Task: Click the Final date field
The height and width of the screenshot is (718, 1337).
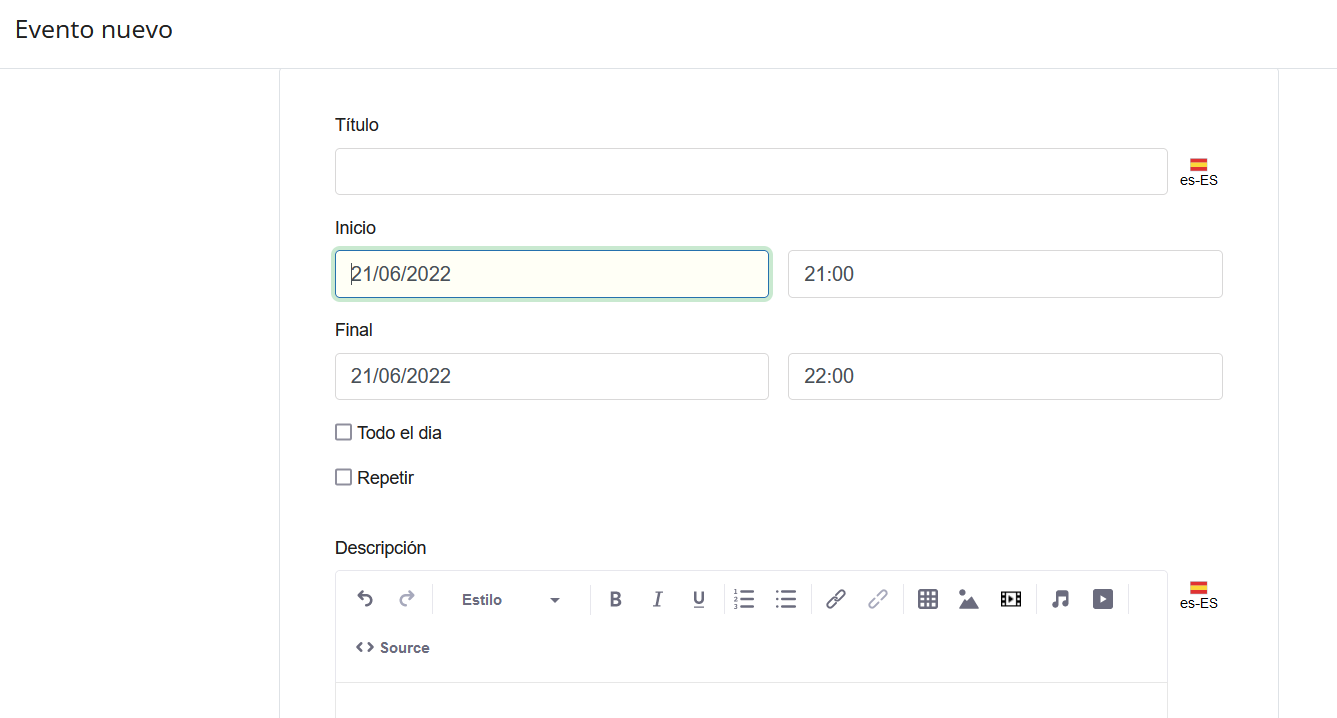Action: (551, 376)
